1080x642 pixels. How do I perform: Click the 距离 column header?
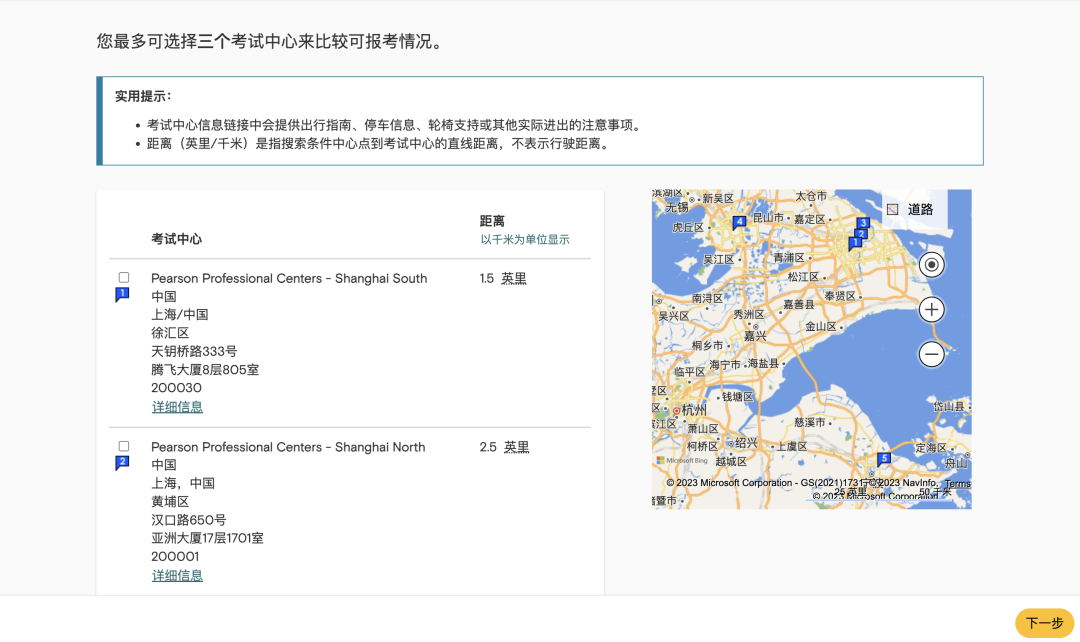click(x=492, y=221)
